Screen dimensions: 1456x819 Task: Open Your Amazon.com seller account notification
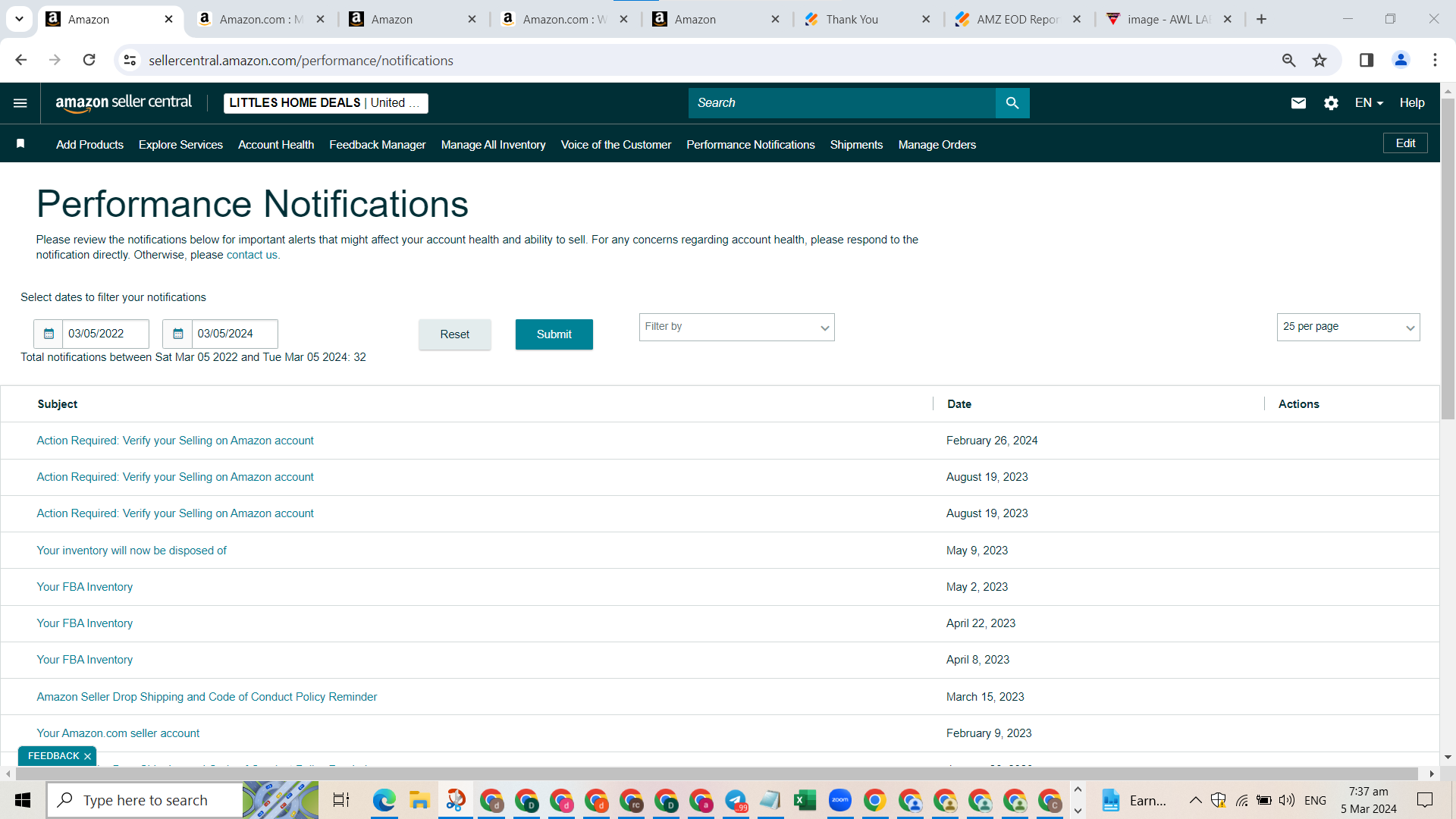point(118,733)
